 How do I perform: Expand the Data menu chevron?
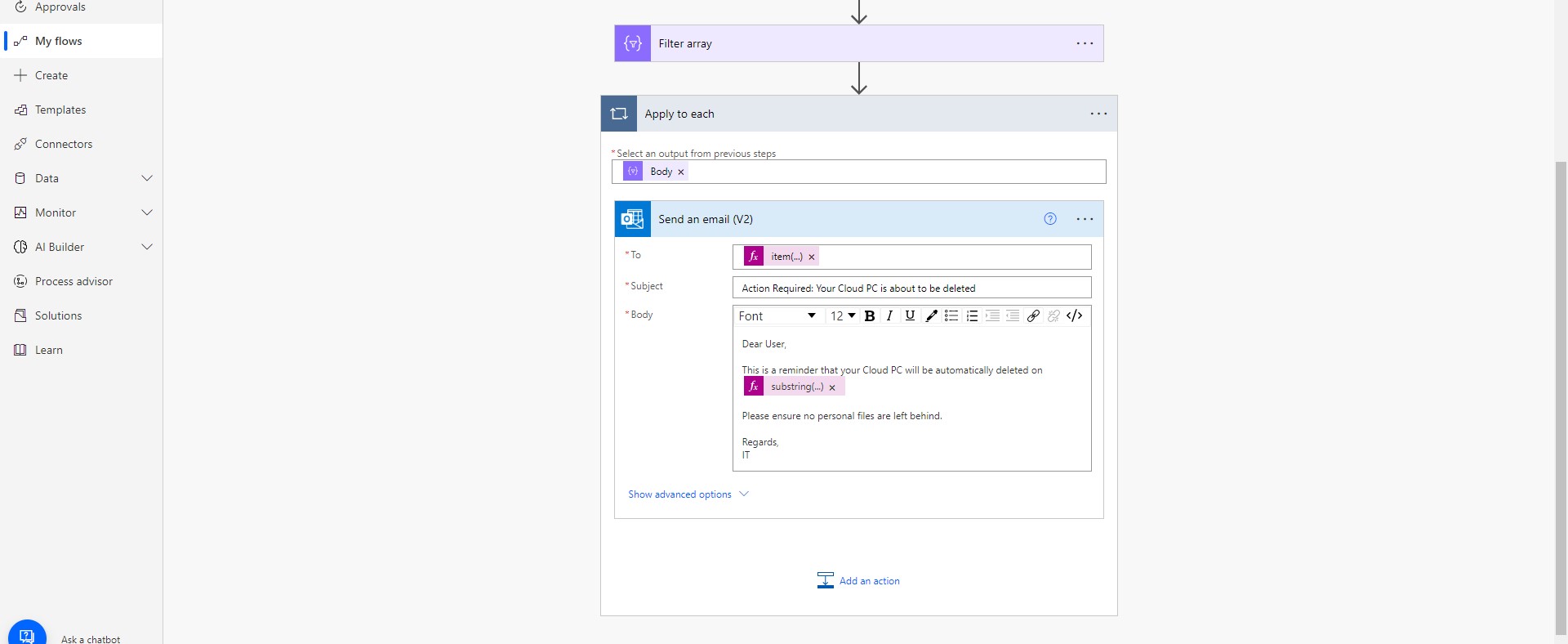147,178
